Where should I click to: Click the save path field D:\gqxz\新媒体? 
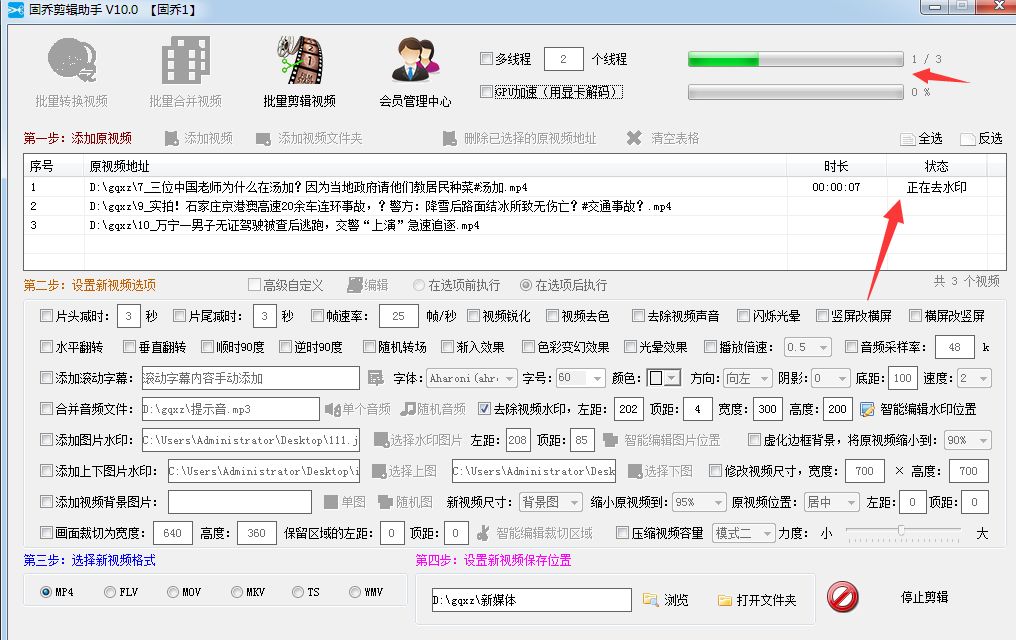pyautogui.click(x=531, y=600)
